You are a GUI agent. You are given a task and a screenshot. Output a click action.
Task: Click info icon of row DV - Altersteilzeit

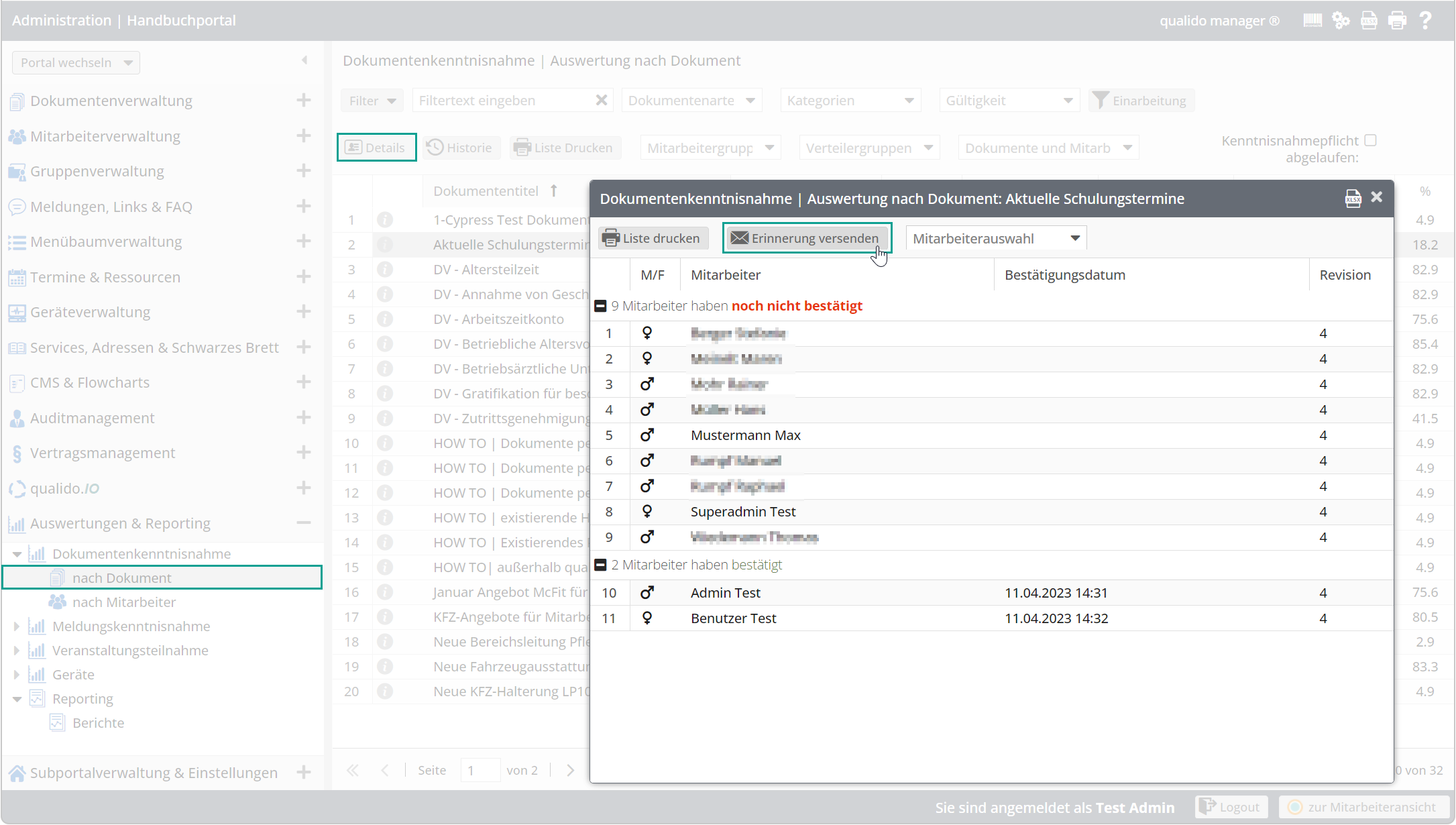click(x=385, y=269)
